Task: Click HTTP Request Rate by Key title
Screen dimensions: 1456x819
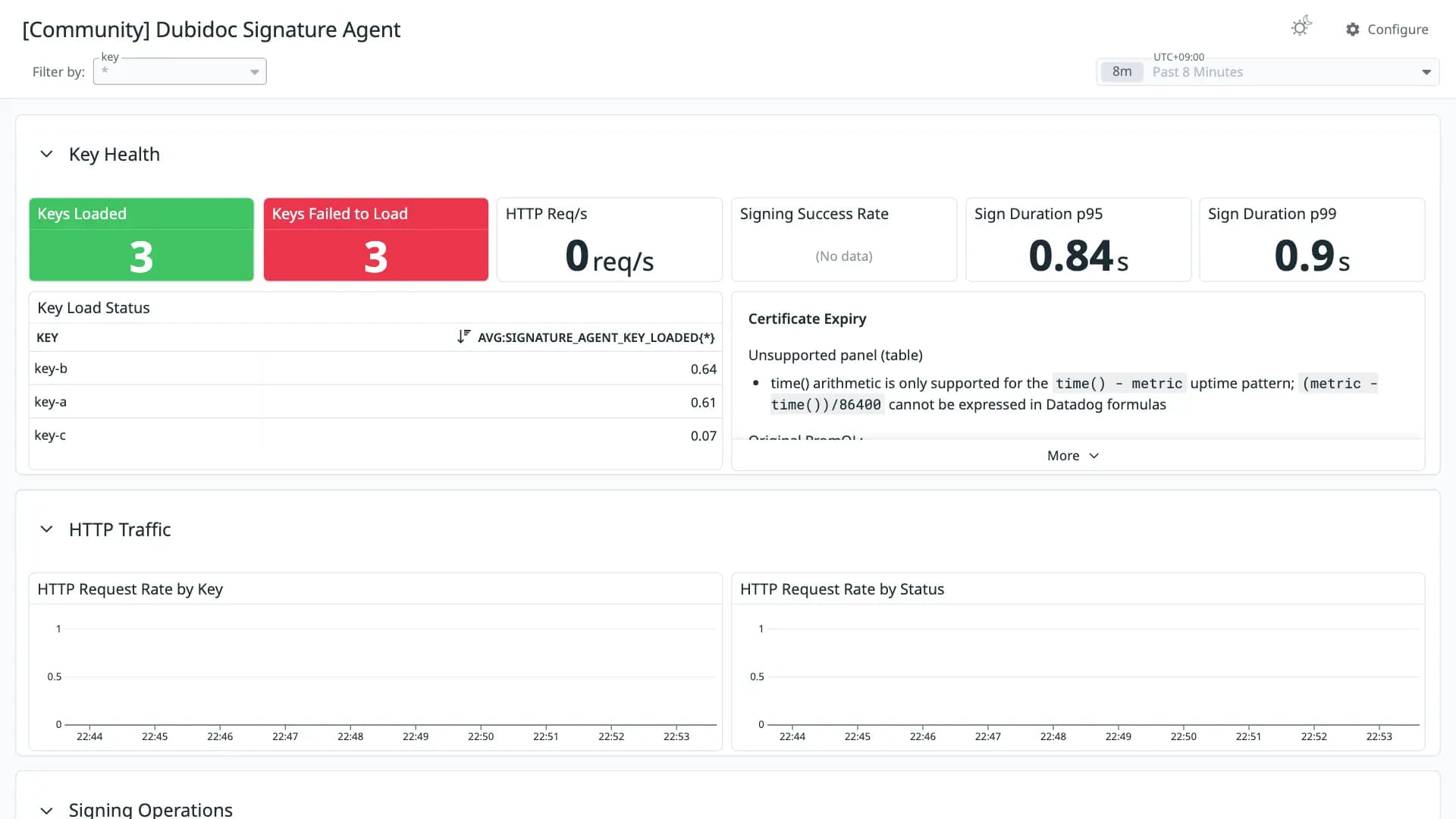Action: [x=130, y=589]
